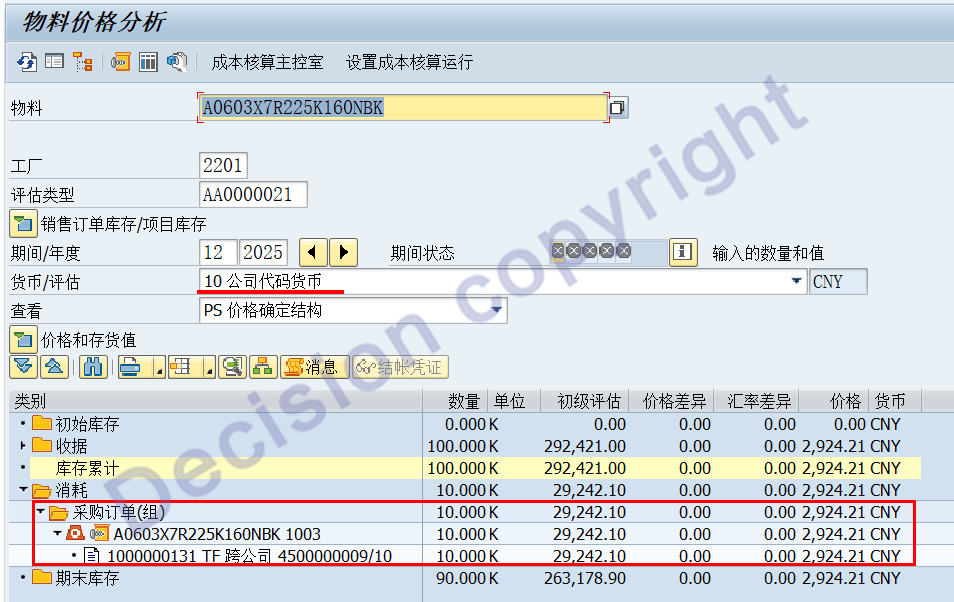
Task: Click the refresh icon in top toolbar
Action: click(26, 62)
